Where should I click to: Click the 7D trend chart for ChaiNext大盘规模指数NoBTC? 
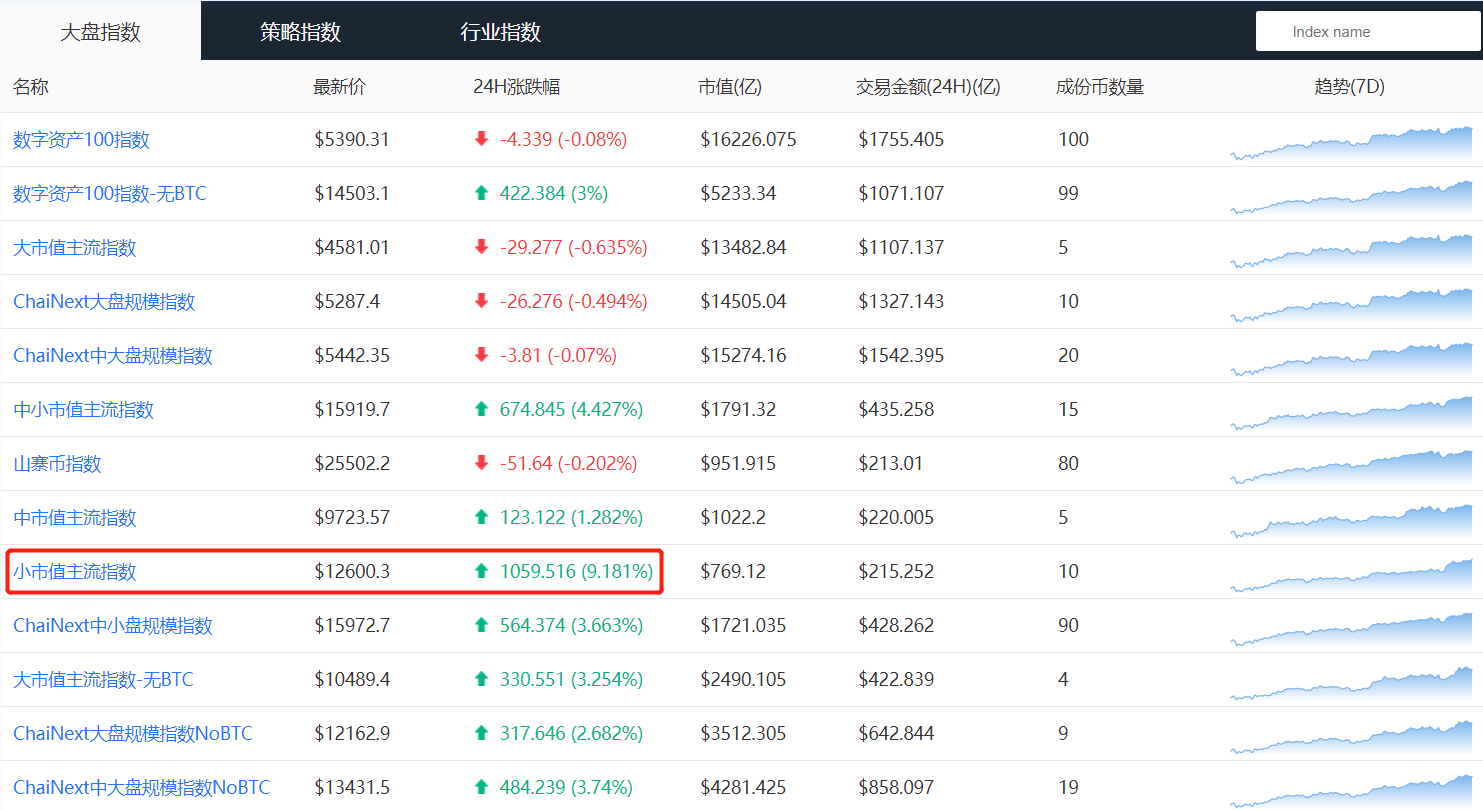tap(1351, 737)
